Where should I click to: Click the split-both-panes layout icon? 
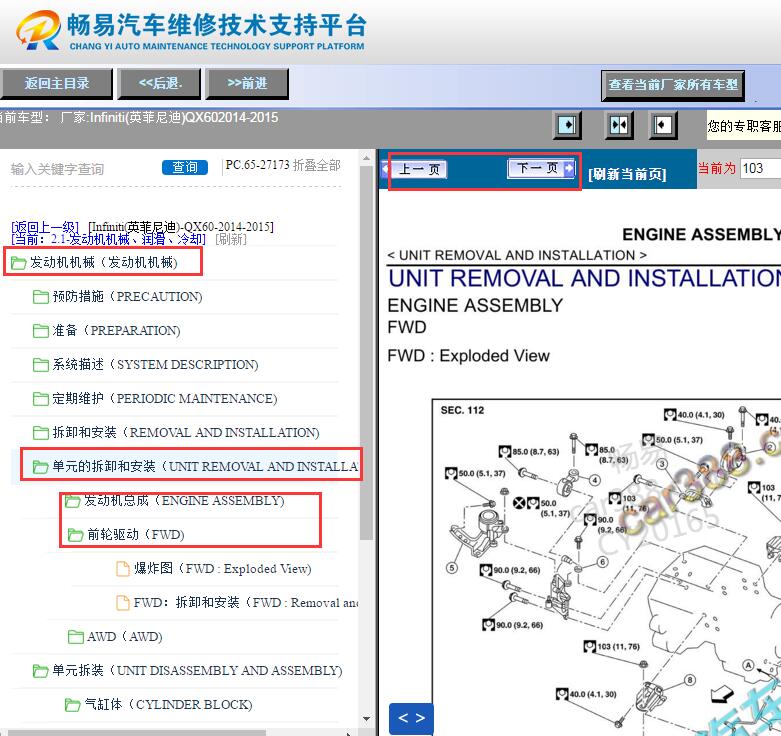point(619,124)
